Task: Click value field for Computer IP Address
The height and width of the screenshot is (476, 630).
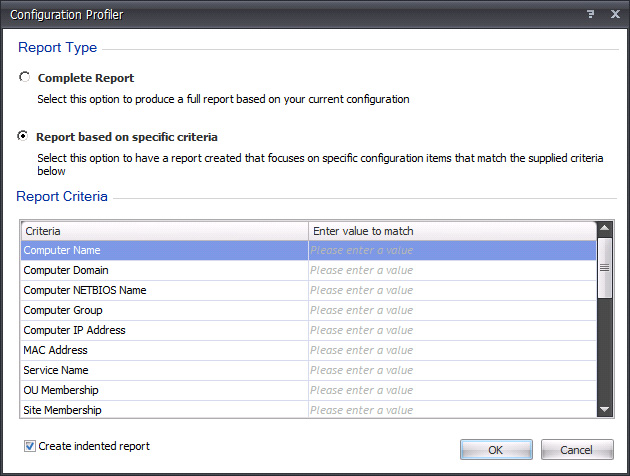Action: (x=451, y=331)
